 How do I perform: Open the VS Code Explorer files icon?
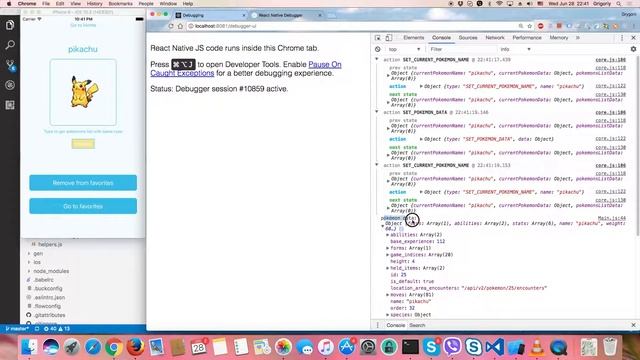pos(10,25)
